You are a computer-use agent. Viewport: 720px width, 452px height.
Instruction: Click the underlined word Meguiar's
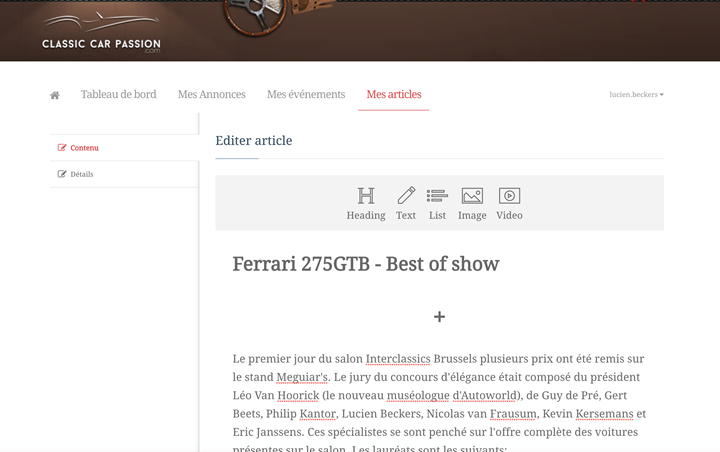(x=302, y=377)
